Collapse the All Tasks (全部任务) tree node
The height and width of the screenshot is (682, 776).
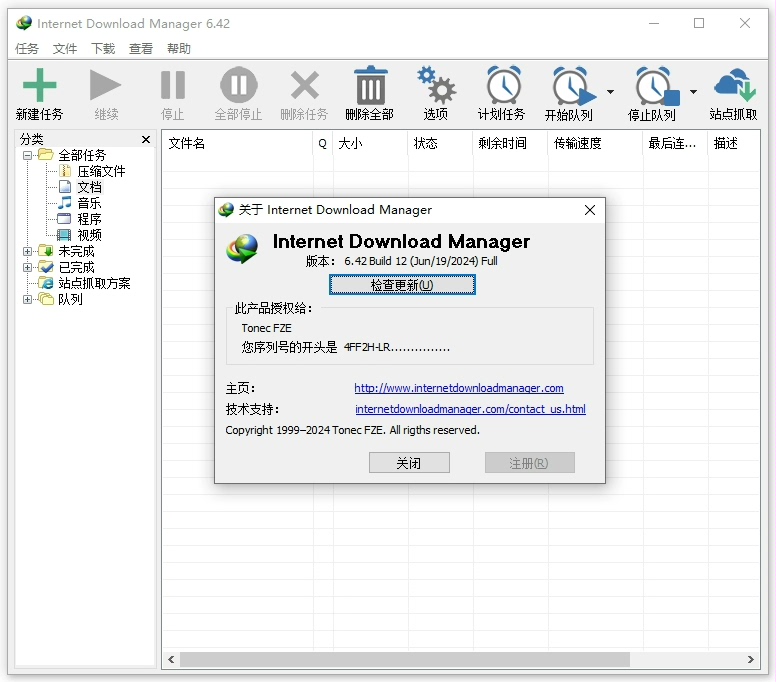(x=28, y=155)
